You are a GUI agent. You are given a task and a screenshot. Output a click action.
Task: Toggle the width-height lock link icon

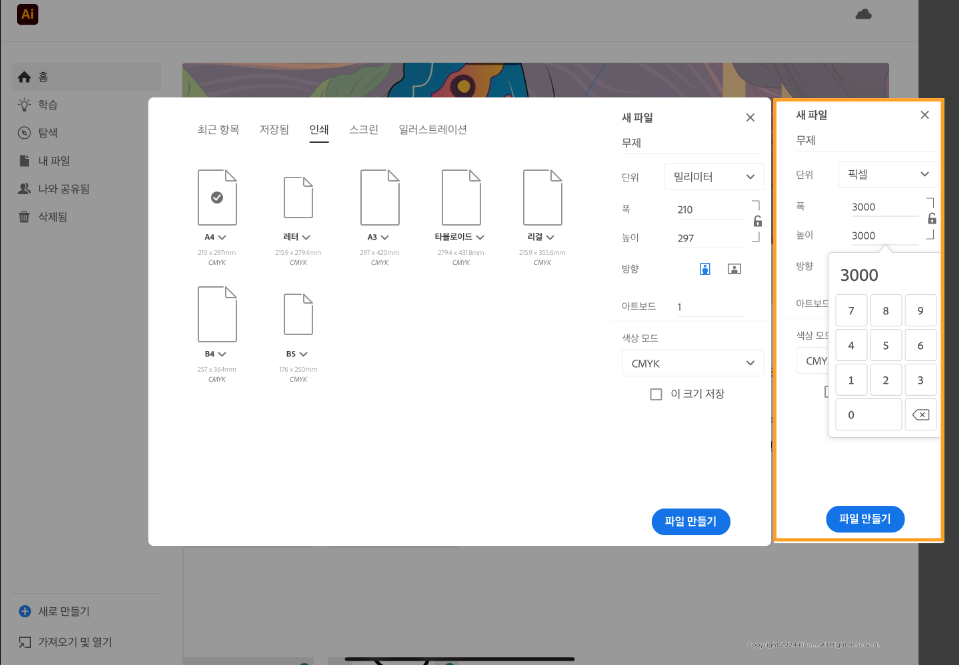coord(758,221)
